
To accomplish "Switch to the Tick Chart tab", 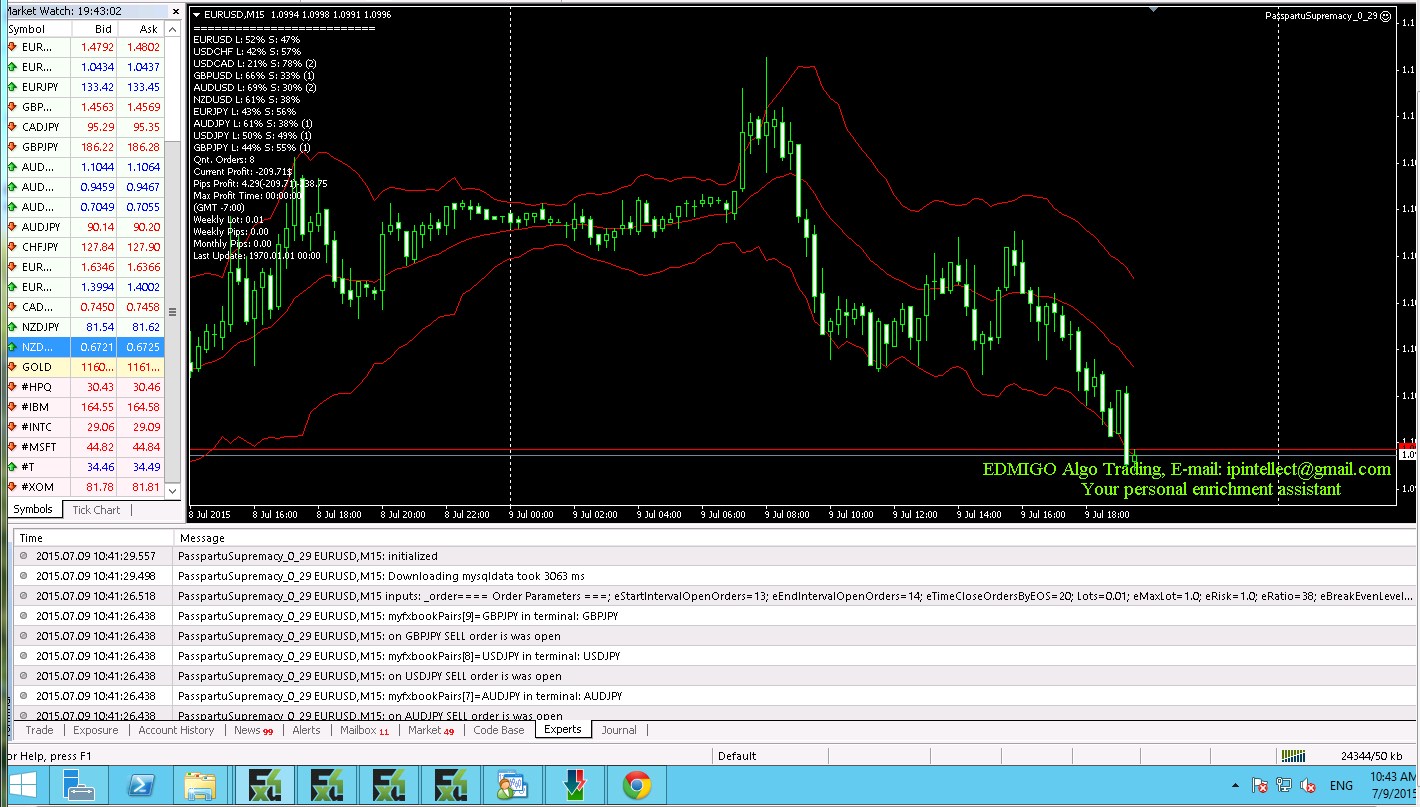I will 96,510.
